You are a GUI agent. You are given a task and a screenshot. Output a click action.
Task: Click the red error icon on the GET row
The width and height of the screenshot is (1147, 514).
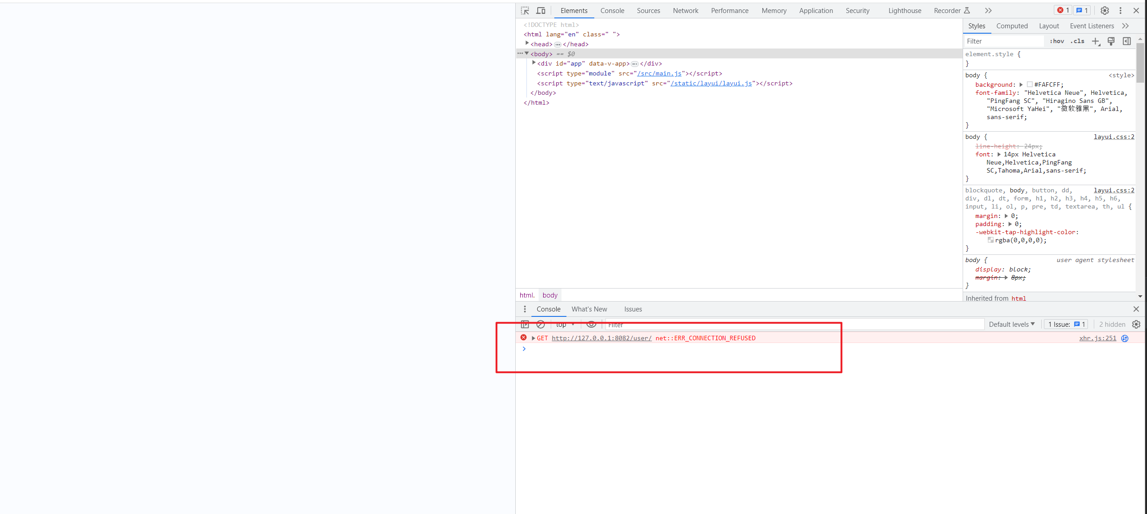point(523,338)
